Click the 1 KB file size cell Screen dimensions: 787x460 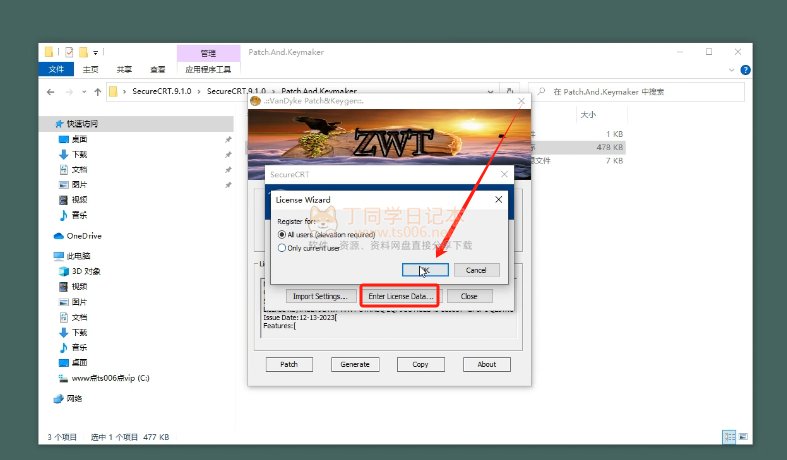coord(614,134)
